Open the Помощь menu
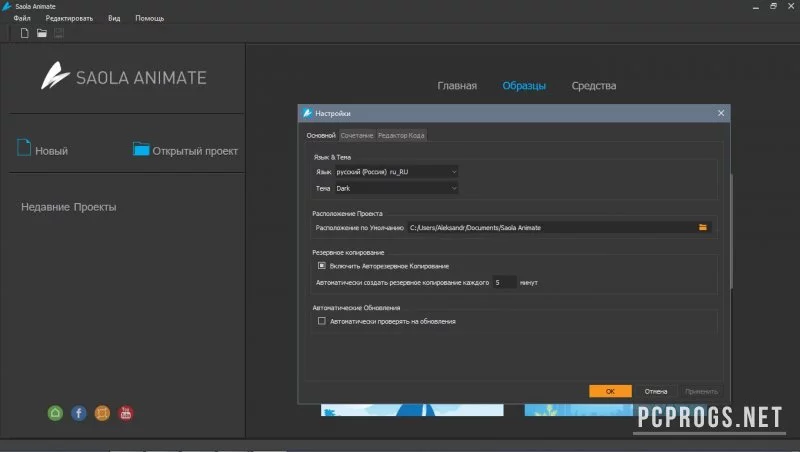Viewport: 800px width, 452px height. (x=149, y=18)
